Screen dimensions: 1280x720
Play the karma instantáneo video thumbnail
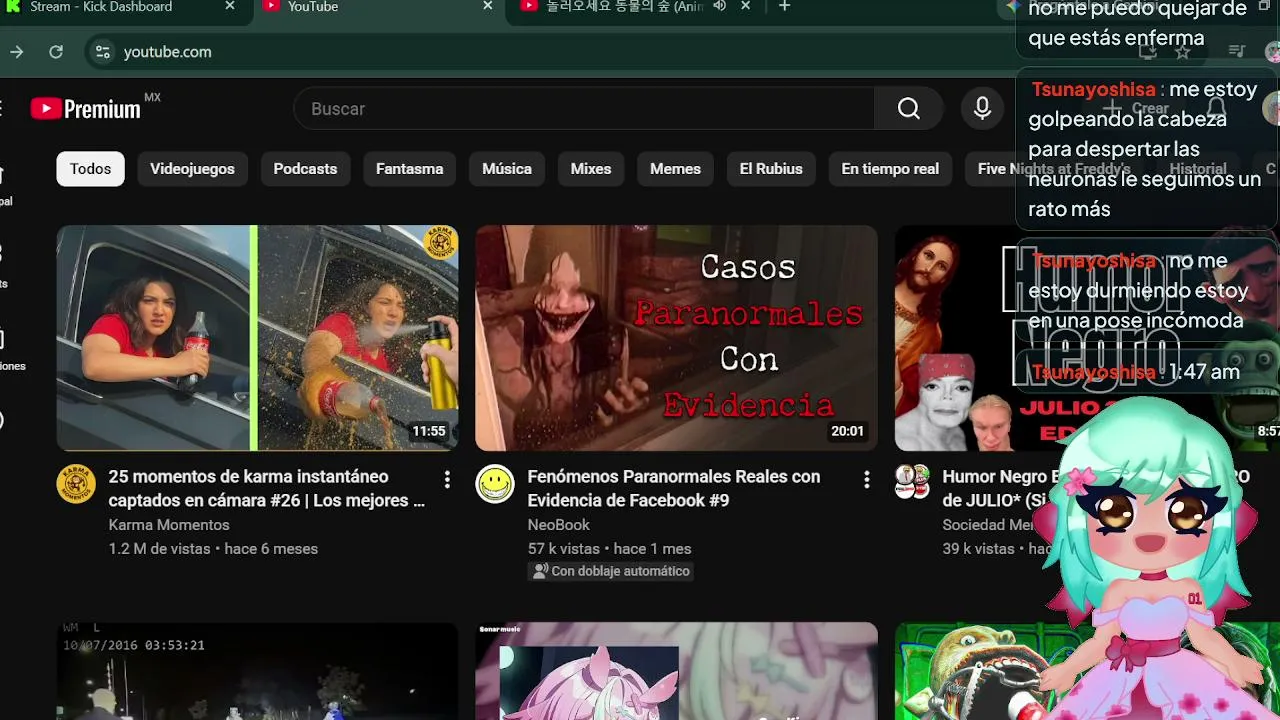coord(257,338)
